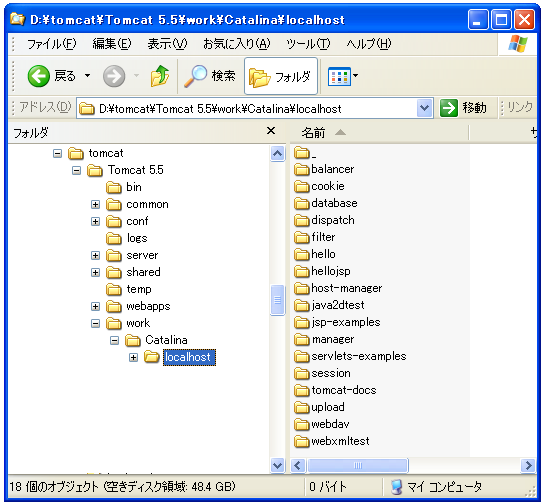Sort by the Name (名前) column header

pyautogui.click(x=380, y=133)
